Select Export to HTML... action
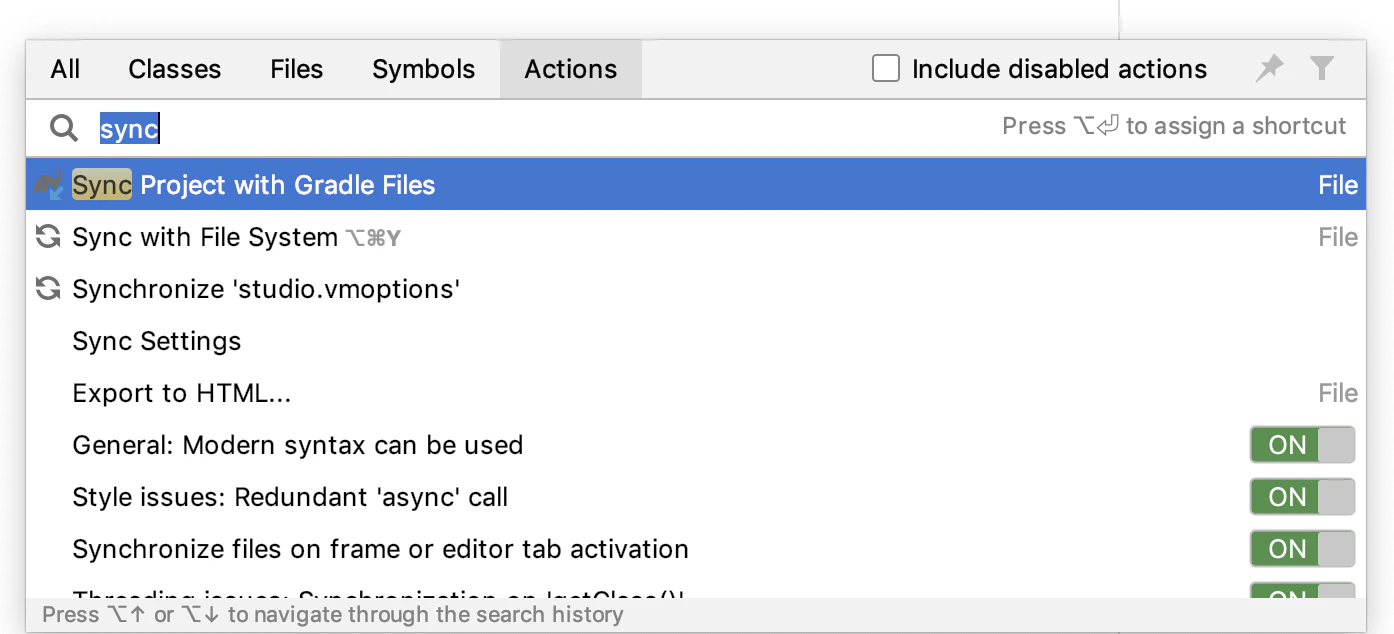 pos(696,393)
